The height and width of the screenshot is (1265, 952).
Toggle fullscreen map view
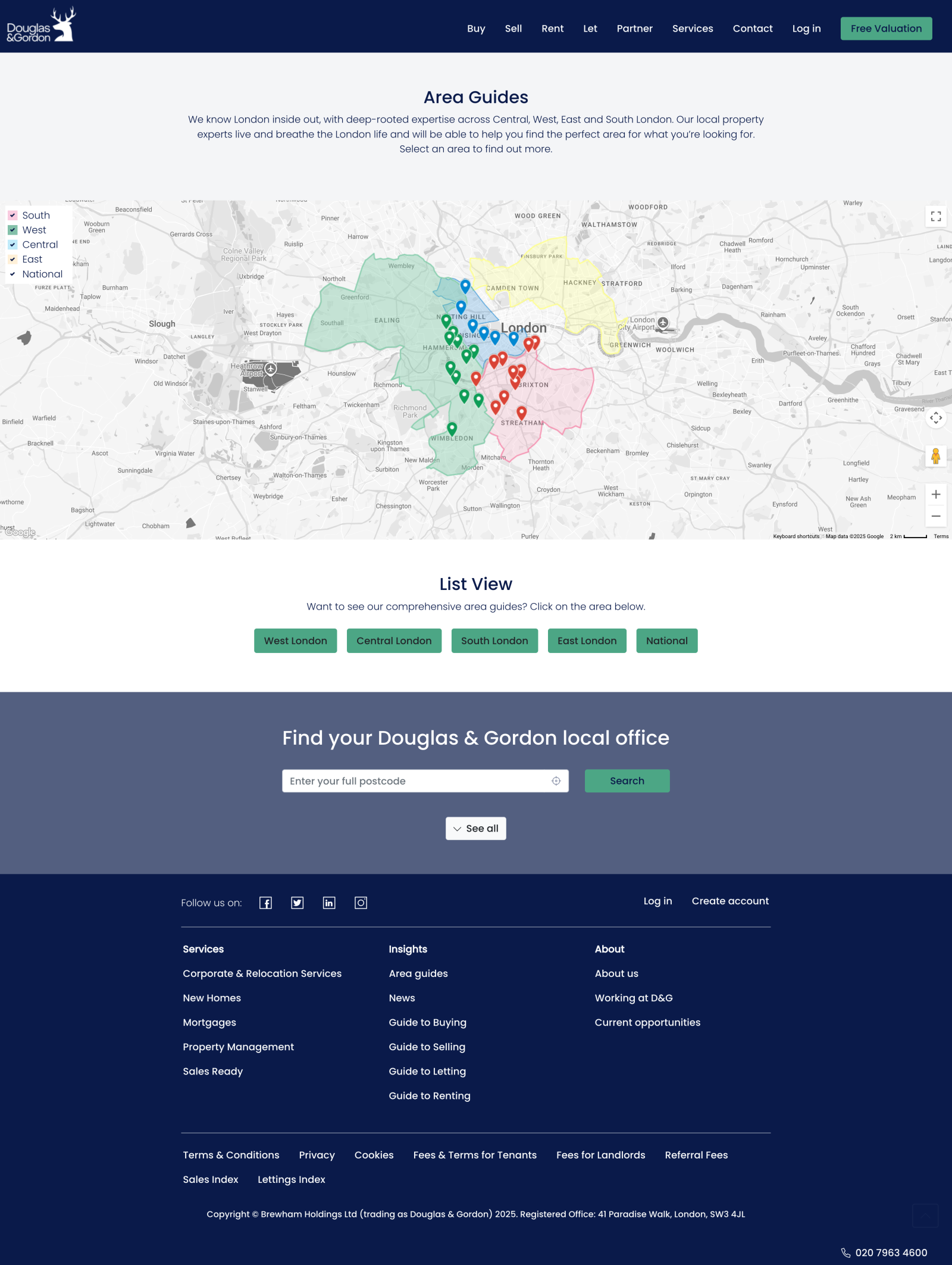tap(935, 216)
